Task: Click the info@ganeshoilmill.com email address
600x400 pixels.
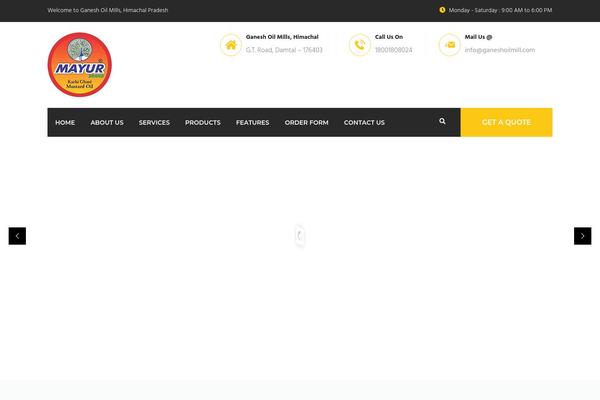Action: click(x=500, y=50)
